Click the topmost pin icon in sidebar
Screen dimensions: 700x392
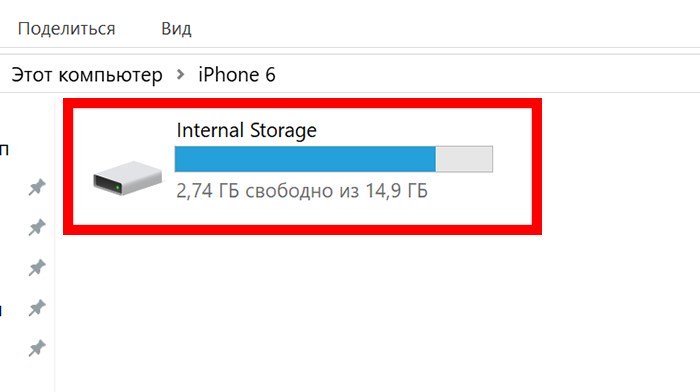37,187
